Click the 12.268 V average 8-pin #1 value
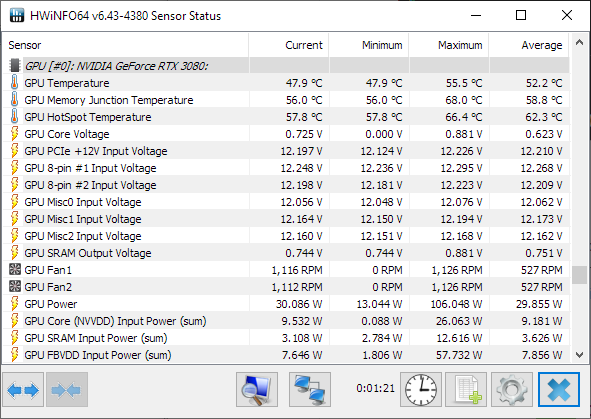 coord(541,168)
